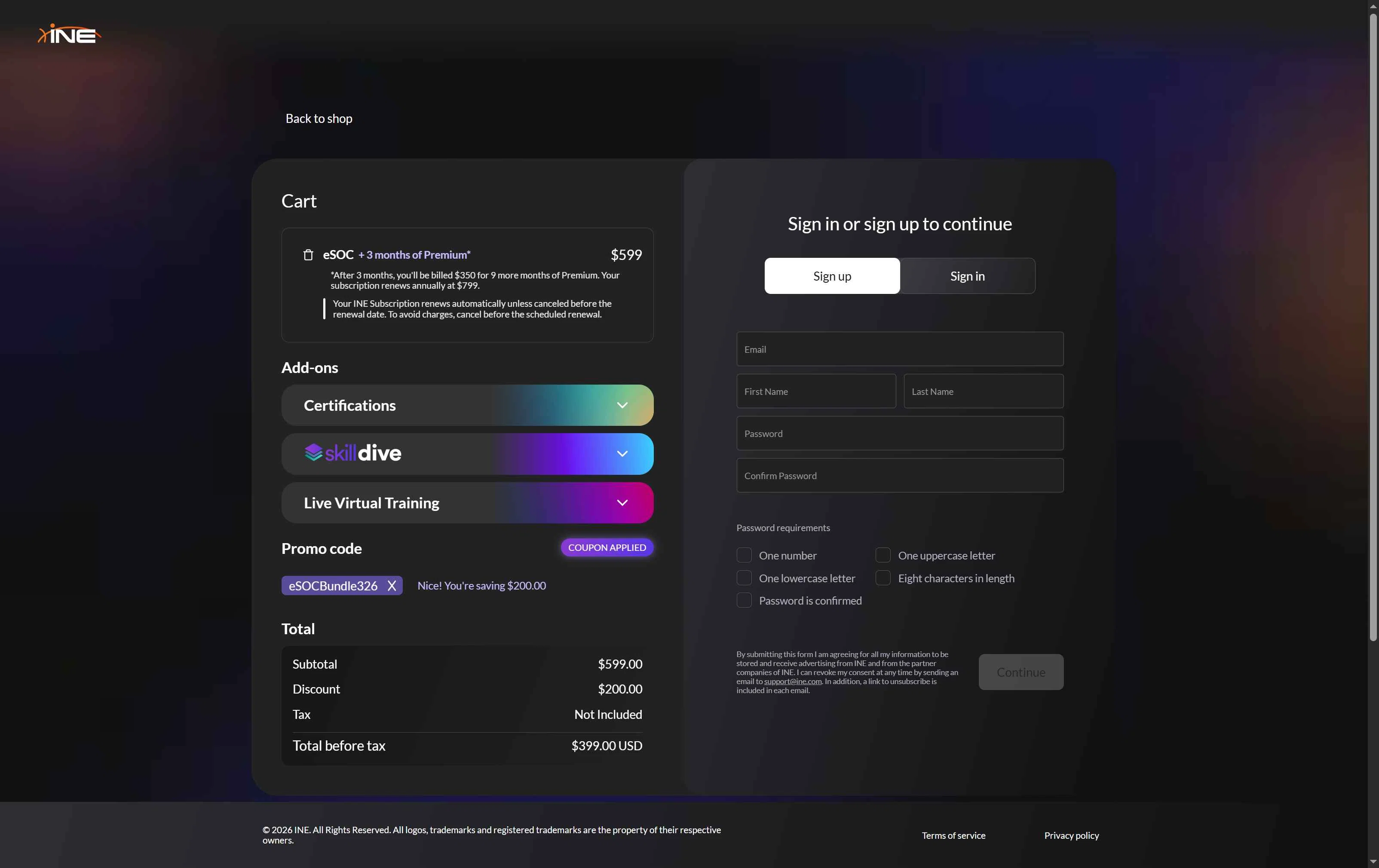Click the Email input field

(899, 348)
